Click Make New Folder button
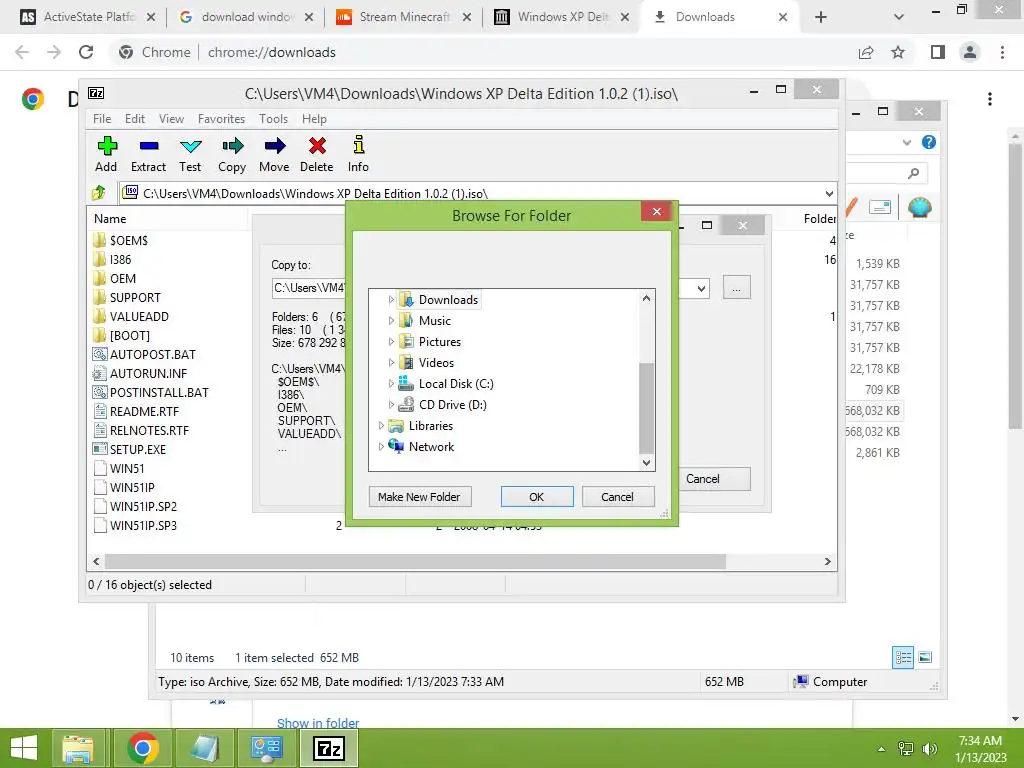Image resolution: width=1024 pixels, height=768 pixels. (x=419, y=497)
